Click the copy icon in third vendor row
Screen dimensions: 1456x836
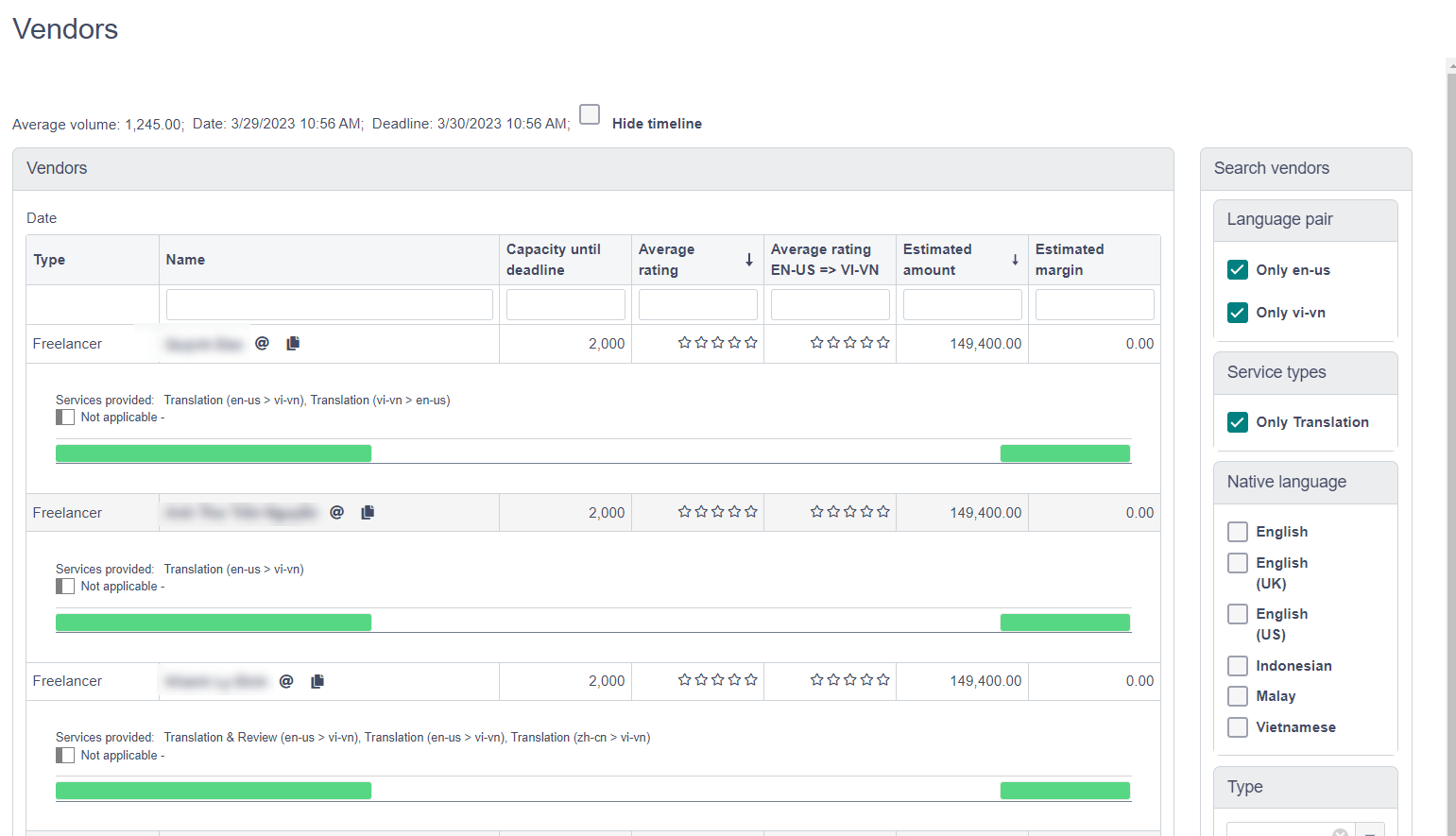[317, 681]
